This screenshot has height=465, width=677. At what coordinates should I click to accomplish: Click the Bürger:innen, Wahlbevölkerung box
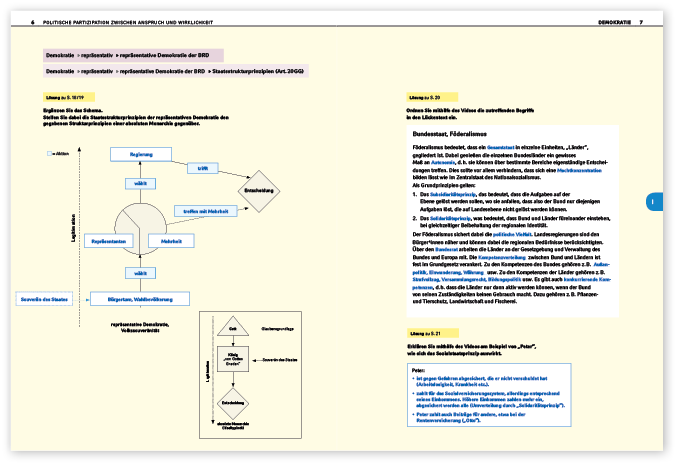pyautogui.click(x=139, y=298)
